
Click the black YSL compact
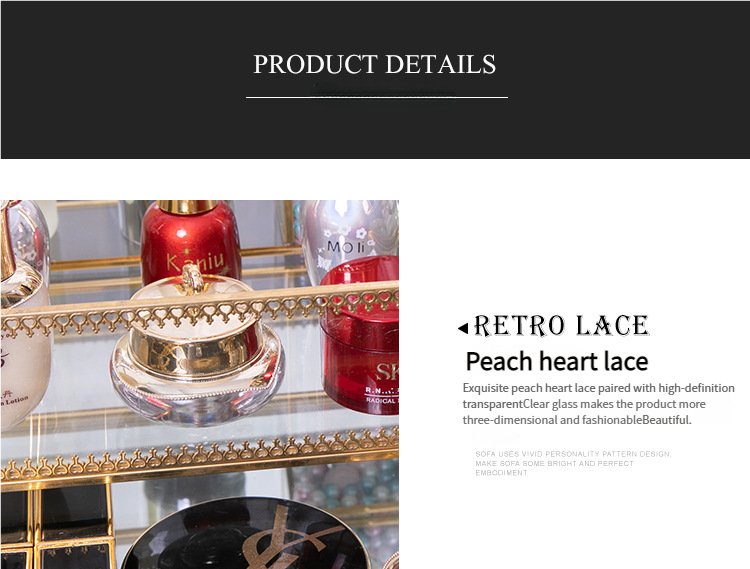(x=244, y=533)
